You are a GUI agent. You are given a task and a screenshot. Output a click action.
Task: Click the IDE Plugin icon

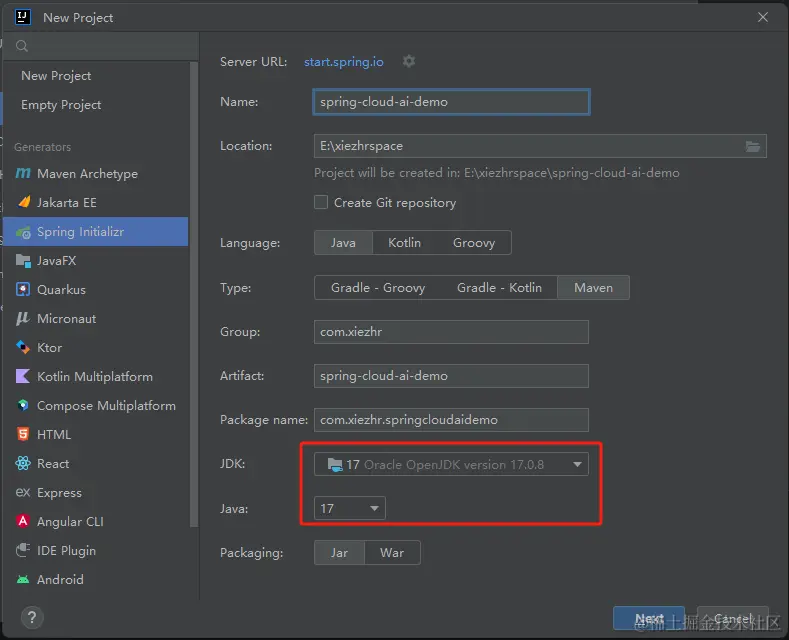(23, 550)
